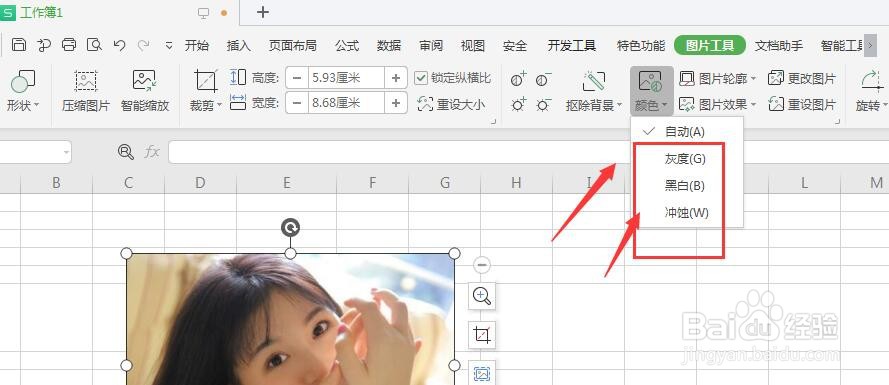The image size is (889, 385).
Task: Decrease picture brightness icon
Action: (x=543, y=105)
